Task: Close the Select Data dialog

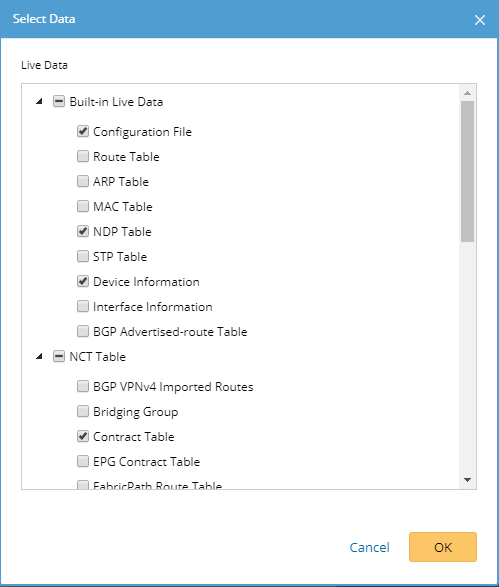Action: [480, 20]
